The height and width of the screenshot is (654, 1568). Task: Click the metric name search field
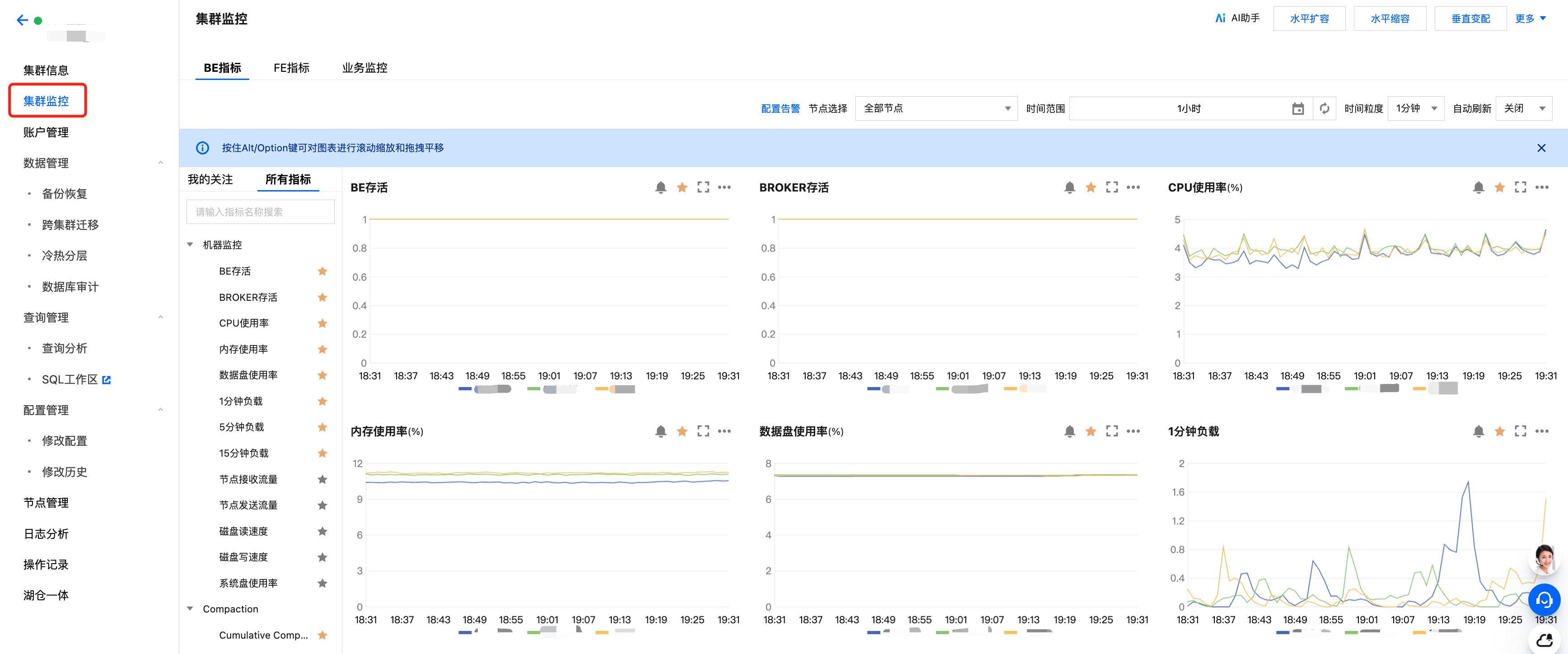pos(260,212)
